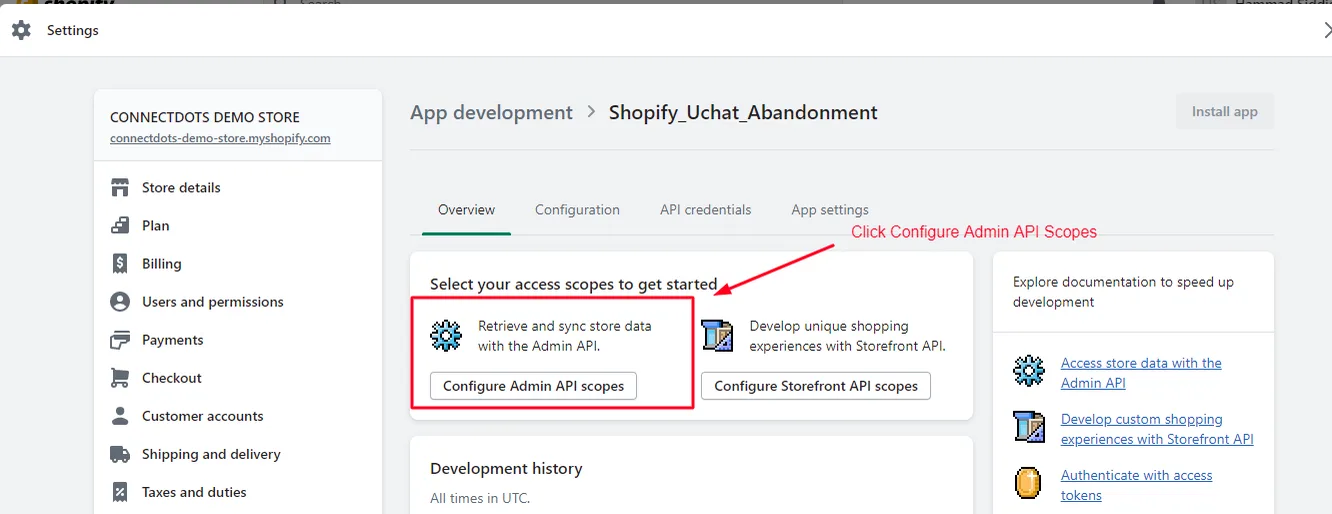Open Authenticate with access tokens link
This screenshot has height=514, width=1332.
point(1136,485)
